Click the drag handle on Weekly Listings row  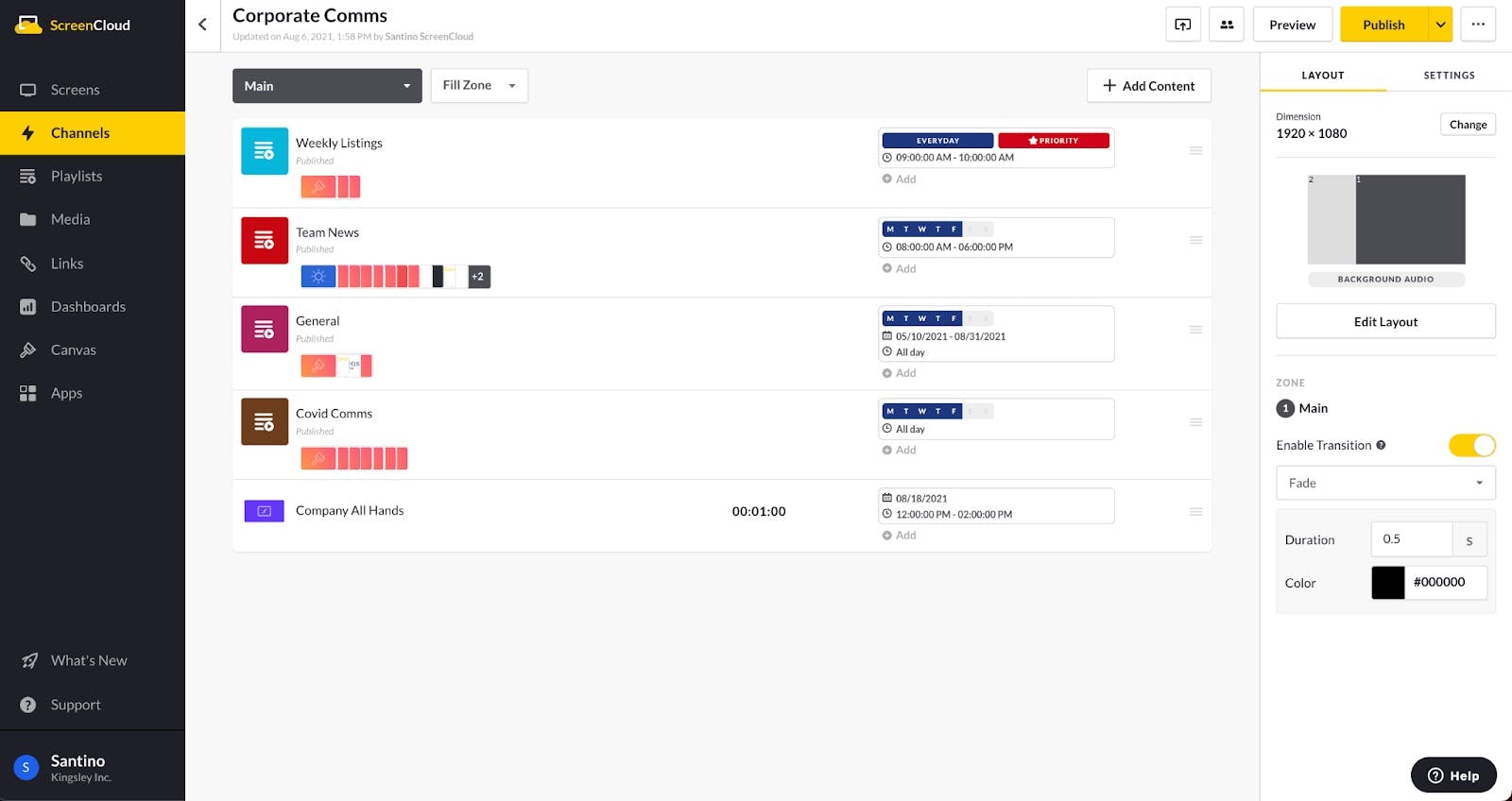click(1195, 151)
